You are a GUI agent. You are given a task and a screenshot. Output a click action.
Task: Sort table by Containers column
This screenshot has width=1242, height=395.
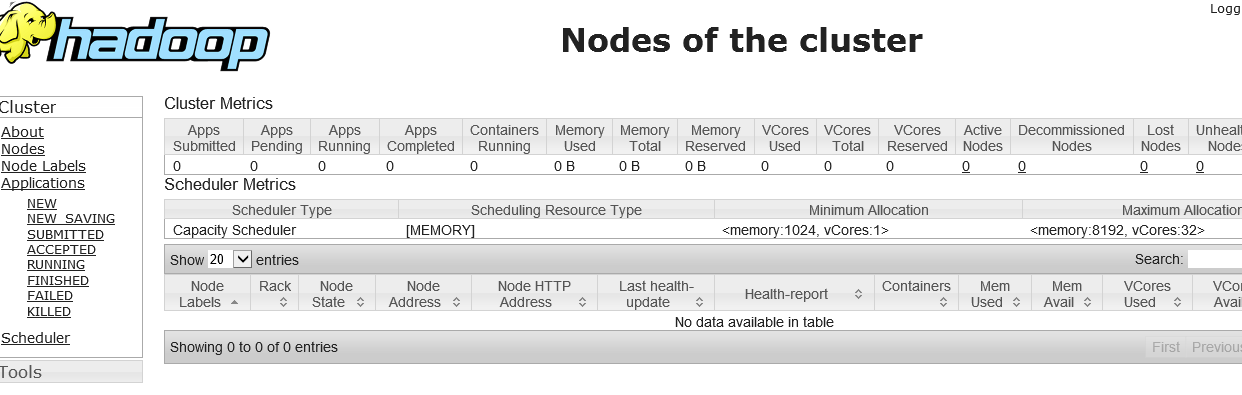[915, 294]
